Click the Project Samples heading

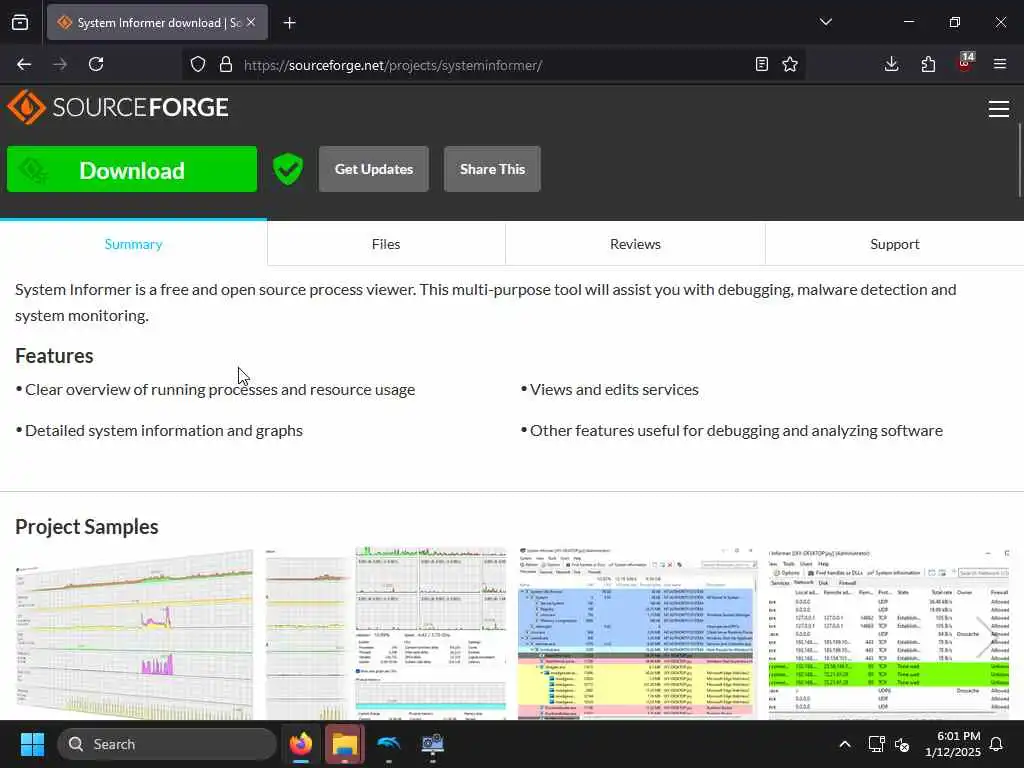pyautogui.click(x=87, y=526)
